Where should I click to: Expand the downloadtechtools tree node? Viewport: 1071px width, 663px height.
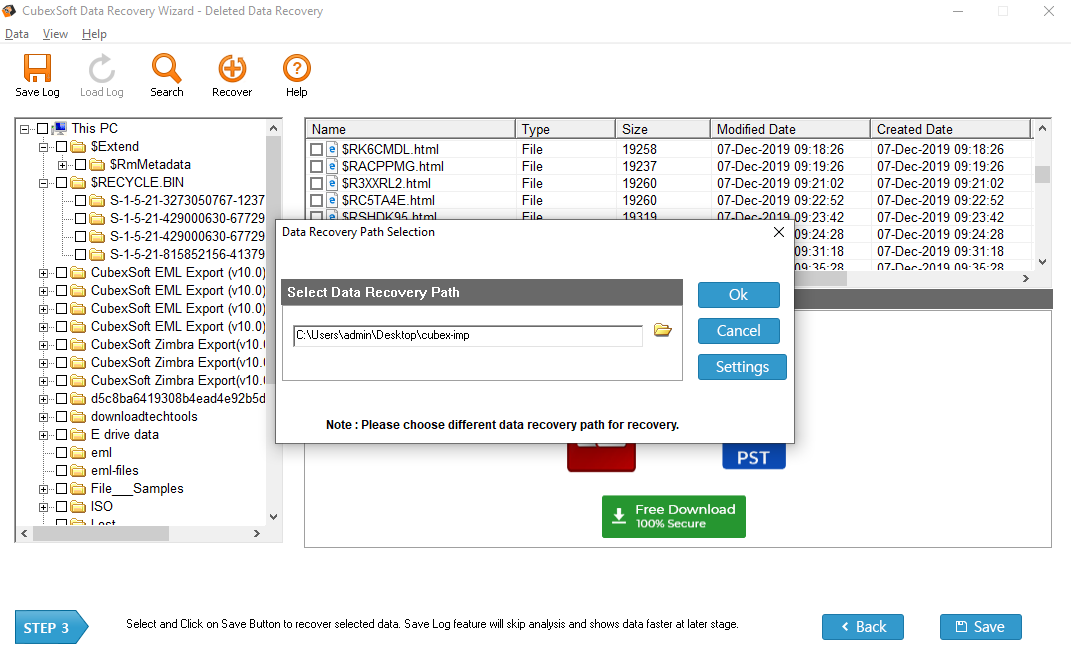coord(41,416)
